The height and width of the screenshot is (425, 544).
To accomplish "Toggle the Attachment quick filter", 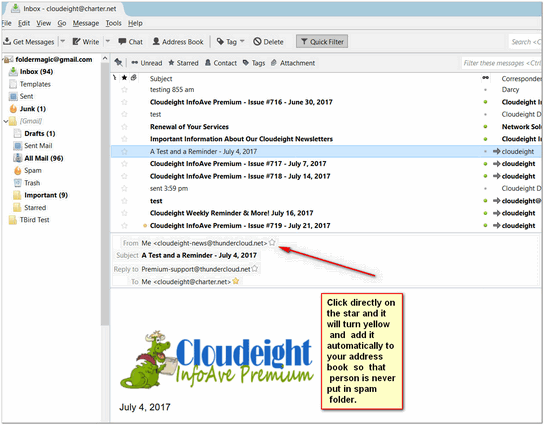I will pos(293,63).
